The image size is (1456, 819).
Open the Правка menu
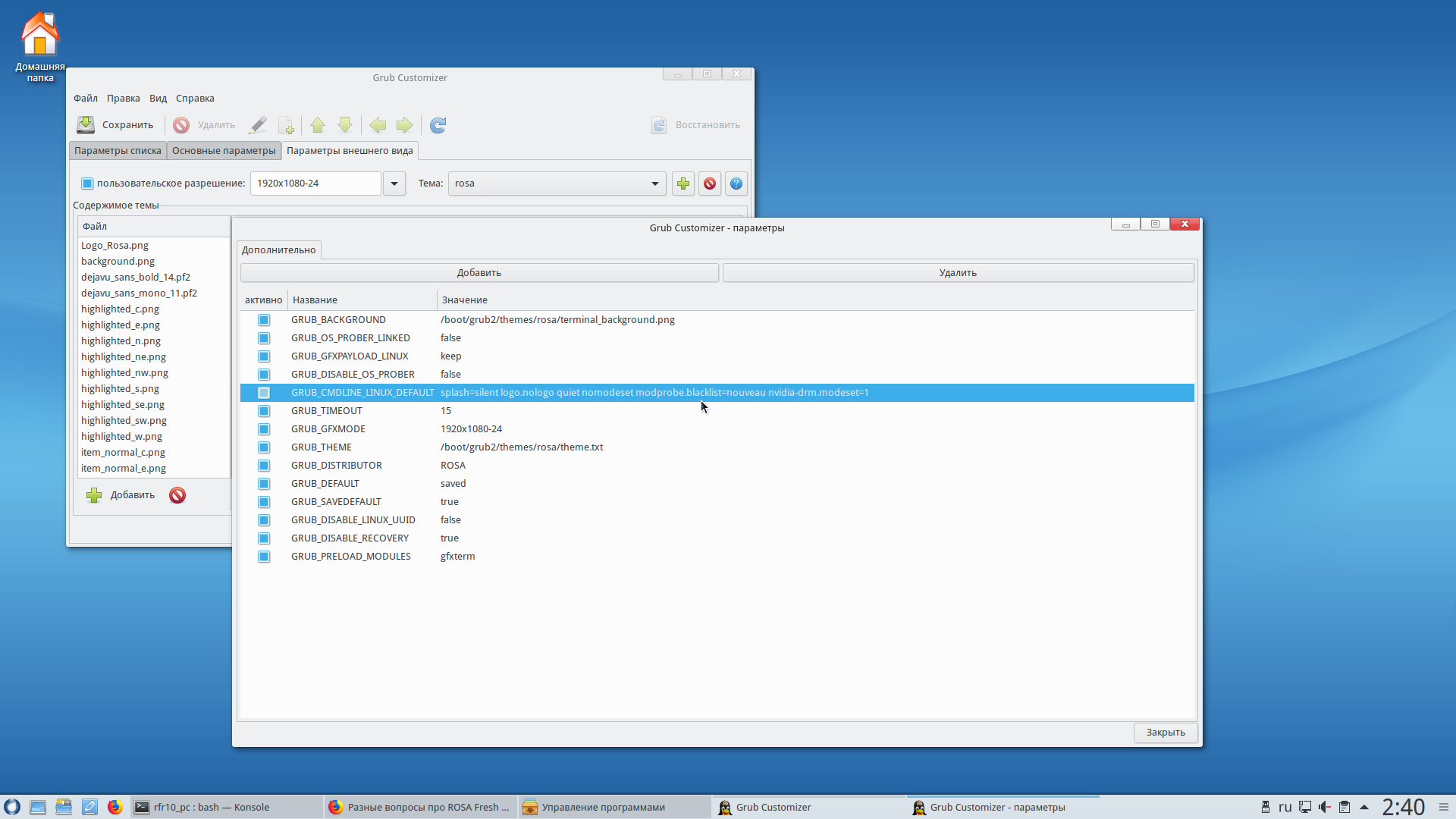pos(123,99)
